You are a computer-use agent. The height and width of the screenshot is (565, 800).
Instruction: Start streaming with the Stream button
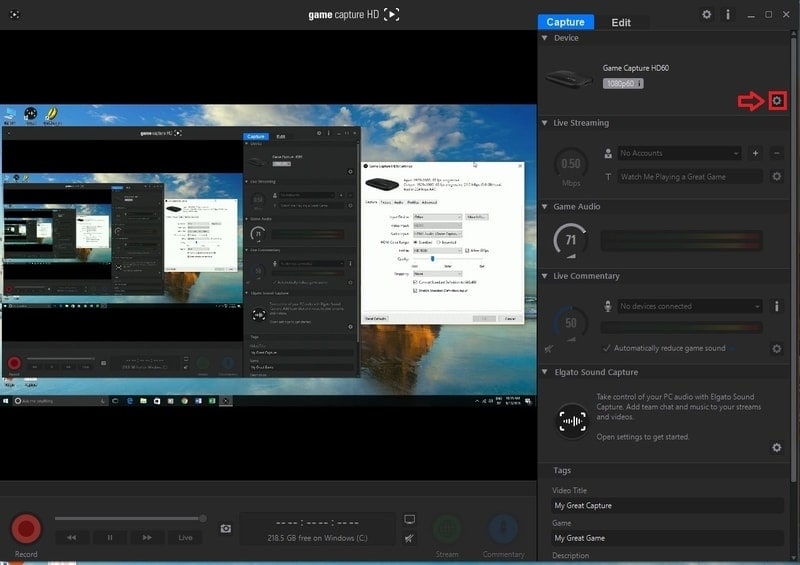coord(447,529)
